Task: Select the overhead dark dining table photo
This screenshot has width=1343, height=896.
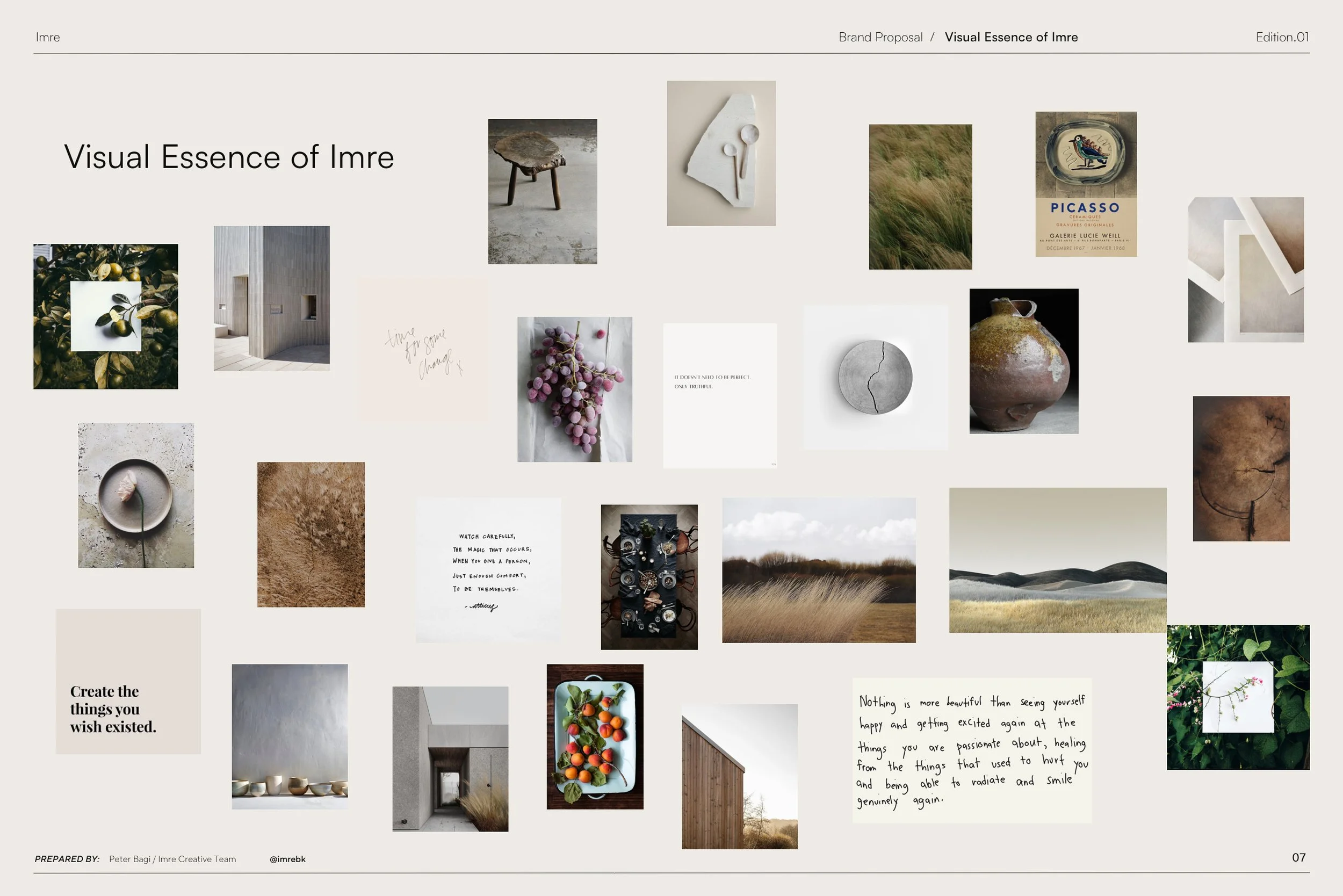Action: click(649, 577)
